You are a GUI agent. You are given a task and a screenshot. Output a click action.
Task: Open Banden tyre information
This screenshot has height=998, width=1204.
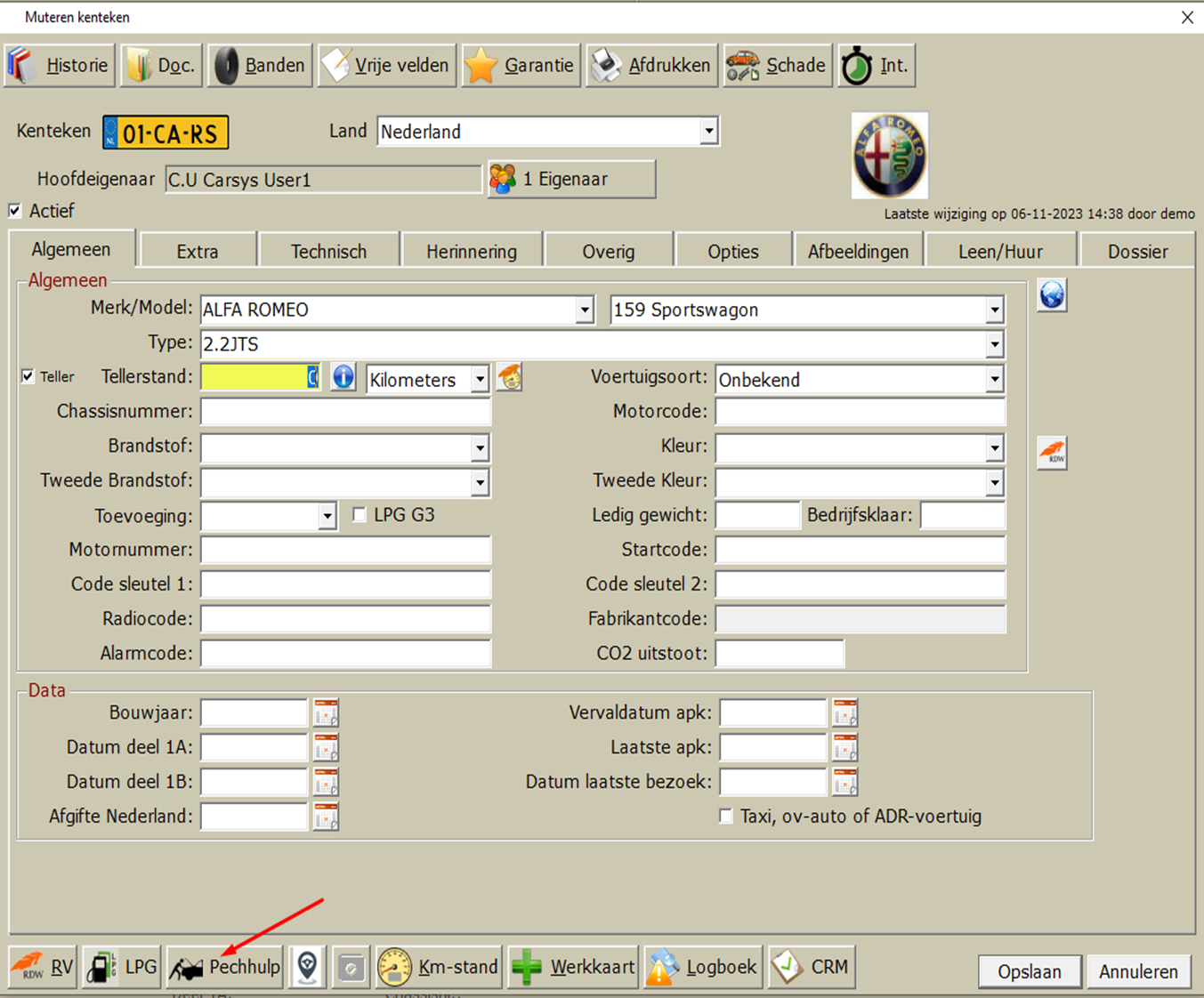260,65
